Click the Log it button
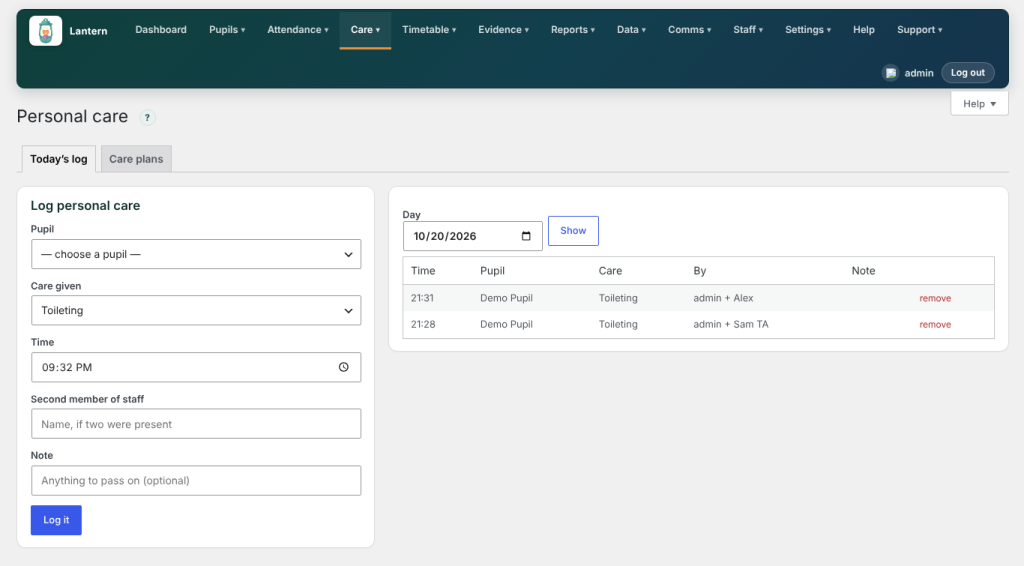Screen dimensions: 1024x566 pos(56,520)
